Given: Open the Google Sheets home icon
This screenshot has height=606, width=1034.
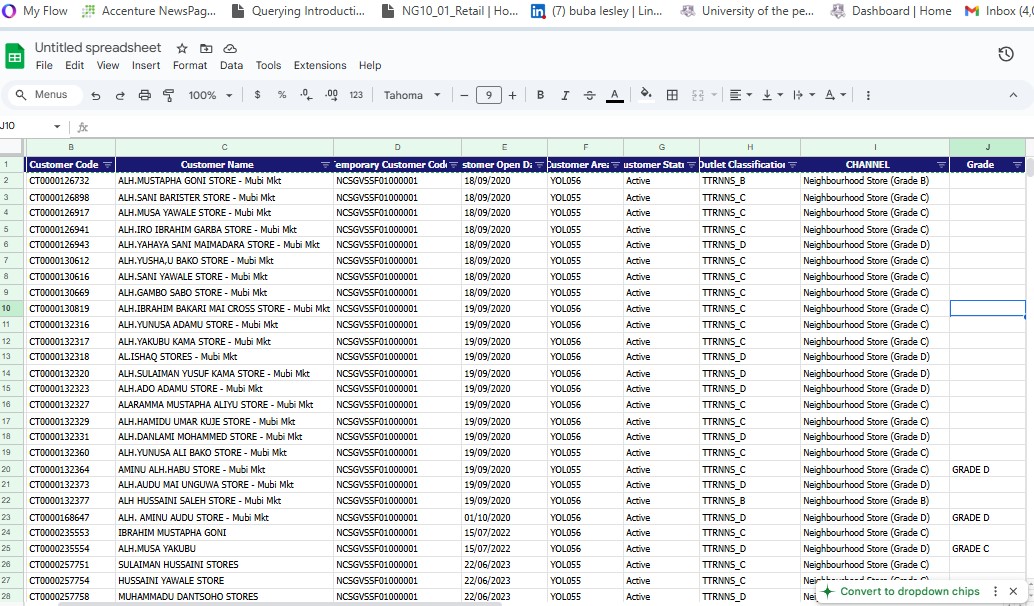Looking at the screenshot, I should tap(15, 56).
